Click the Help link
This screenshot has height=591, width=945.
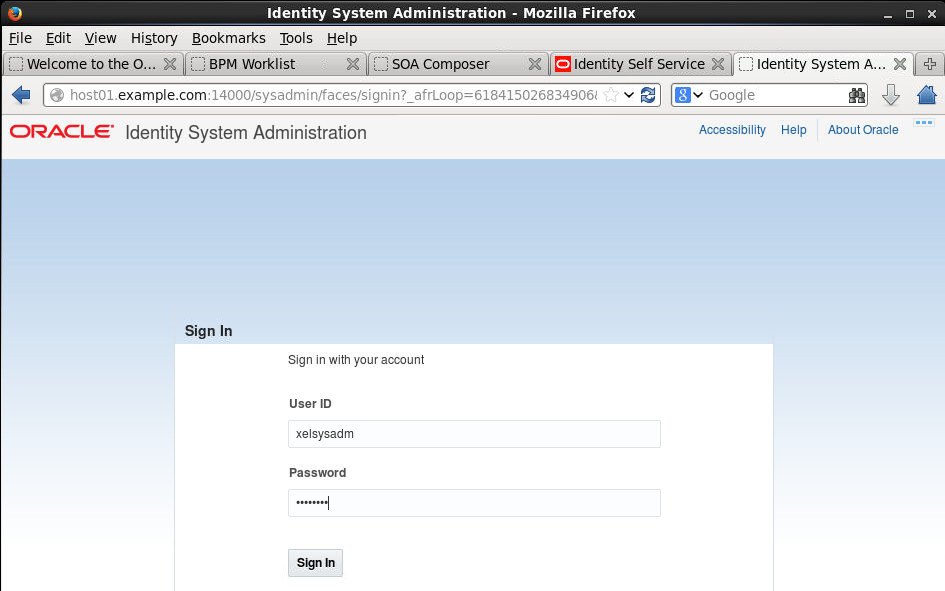794,130
